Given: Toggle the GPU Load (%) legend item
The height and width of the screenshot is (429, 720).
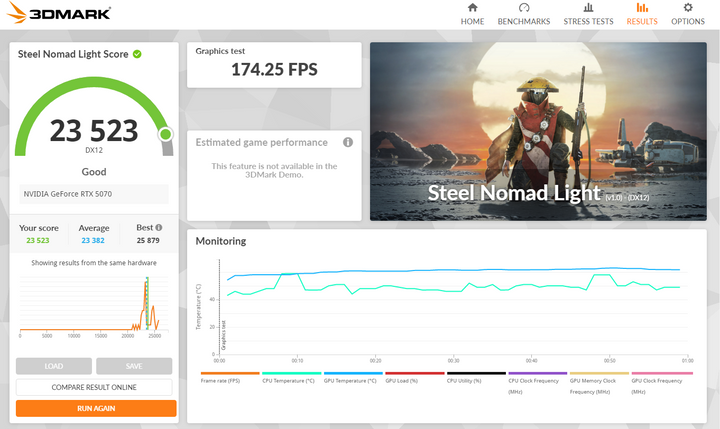Looking at the screenshot, I should click(415, 378).
